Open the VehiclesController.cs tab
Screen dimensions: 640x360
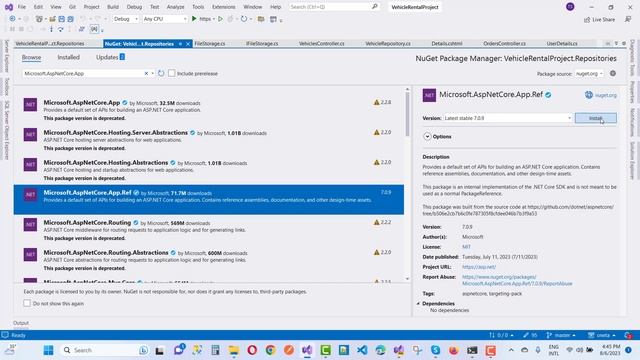[322, 43]
